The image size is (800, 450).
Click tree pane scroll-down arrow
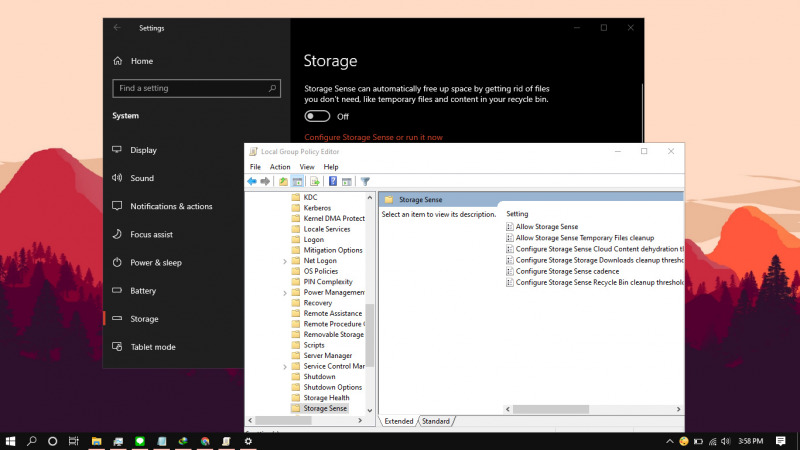pyautogui.click(x=370, y=410)
